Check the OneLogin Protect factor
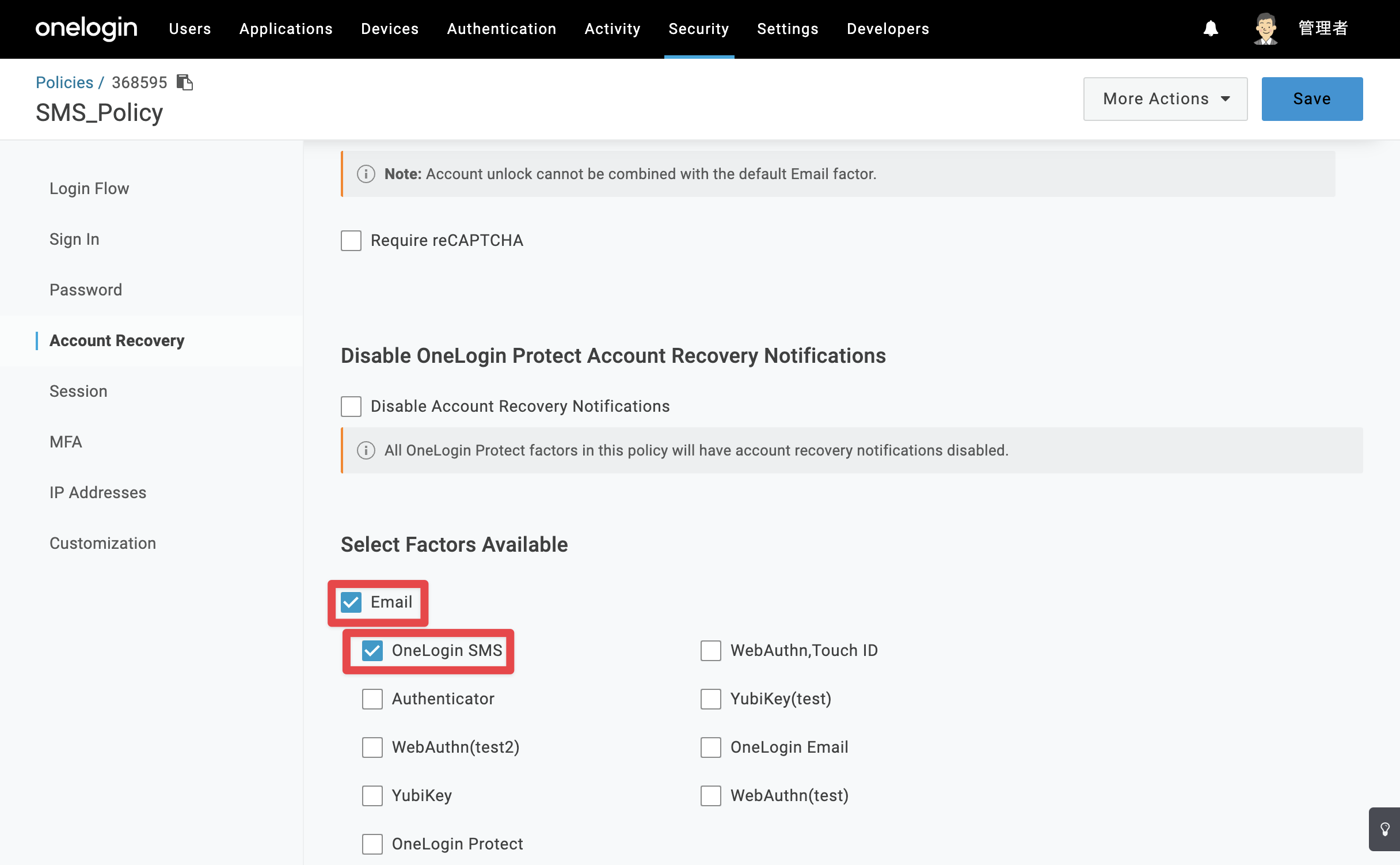The width and height of the screenshot is (1400, 865). pyautogui.click(x=372, y=844)
